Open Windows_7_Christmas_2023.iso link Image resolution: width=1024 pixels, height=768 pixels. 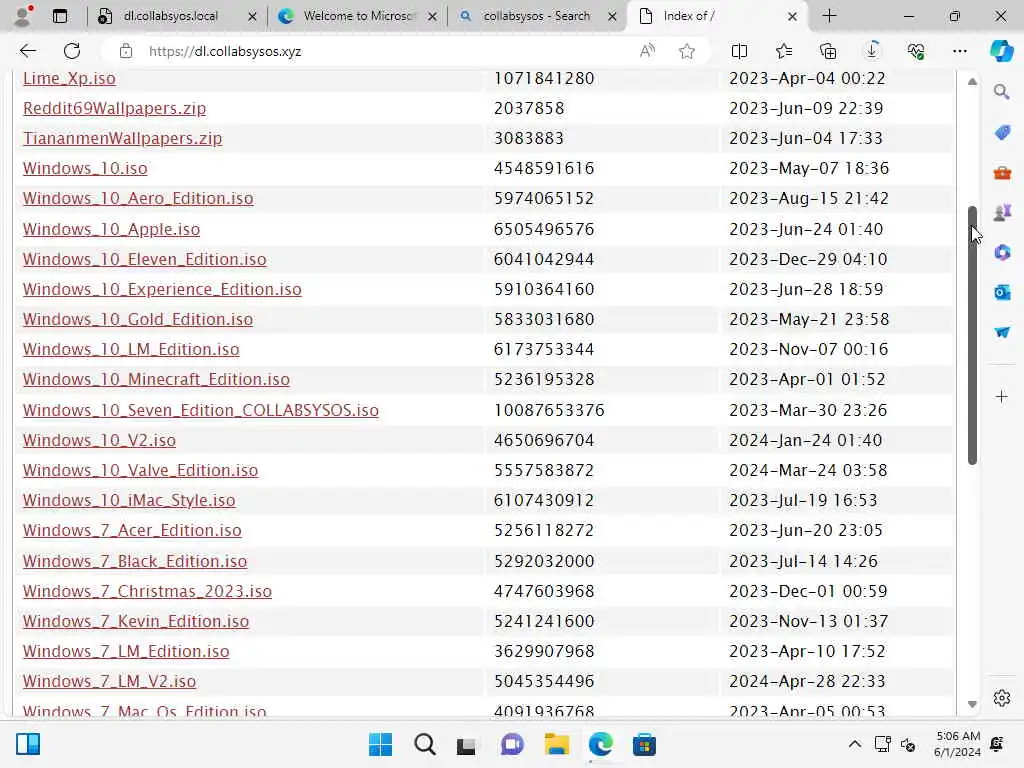(147, 591)
